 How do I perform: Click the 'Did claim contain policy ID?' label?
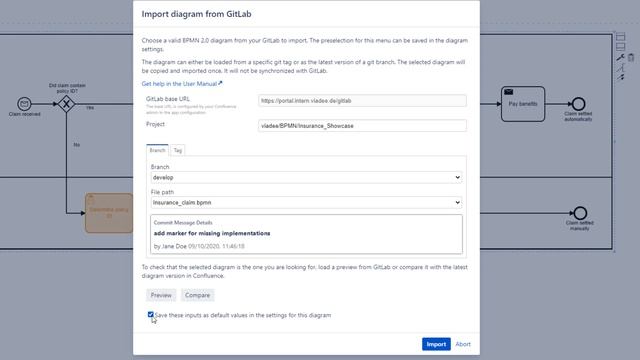[67, 88]
